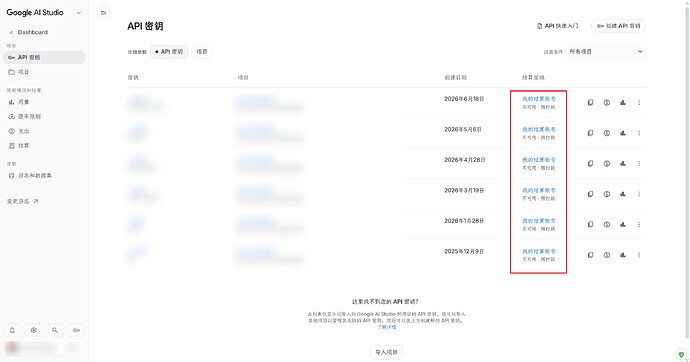This screenshot has height=362, width=690.
Task: Click the page vertical scrollbar
Action: click(x=687, y=172)
